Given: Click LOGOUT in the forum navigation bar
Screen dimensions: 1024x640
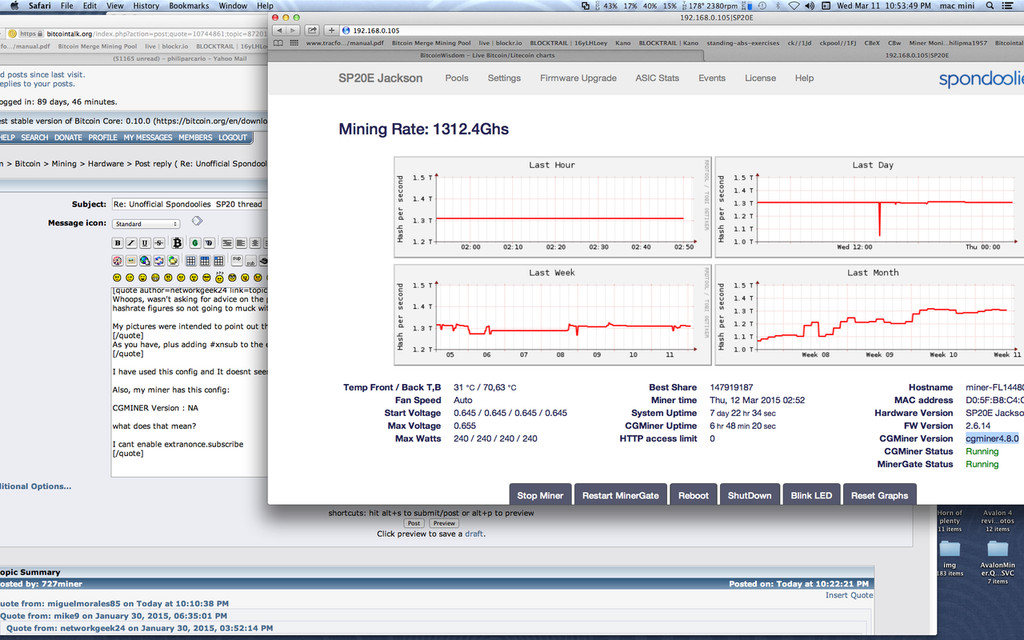Looking at the screenshot, I should pyautogui.click(x=232, y=138).
